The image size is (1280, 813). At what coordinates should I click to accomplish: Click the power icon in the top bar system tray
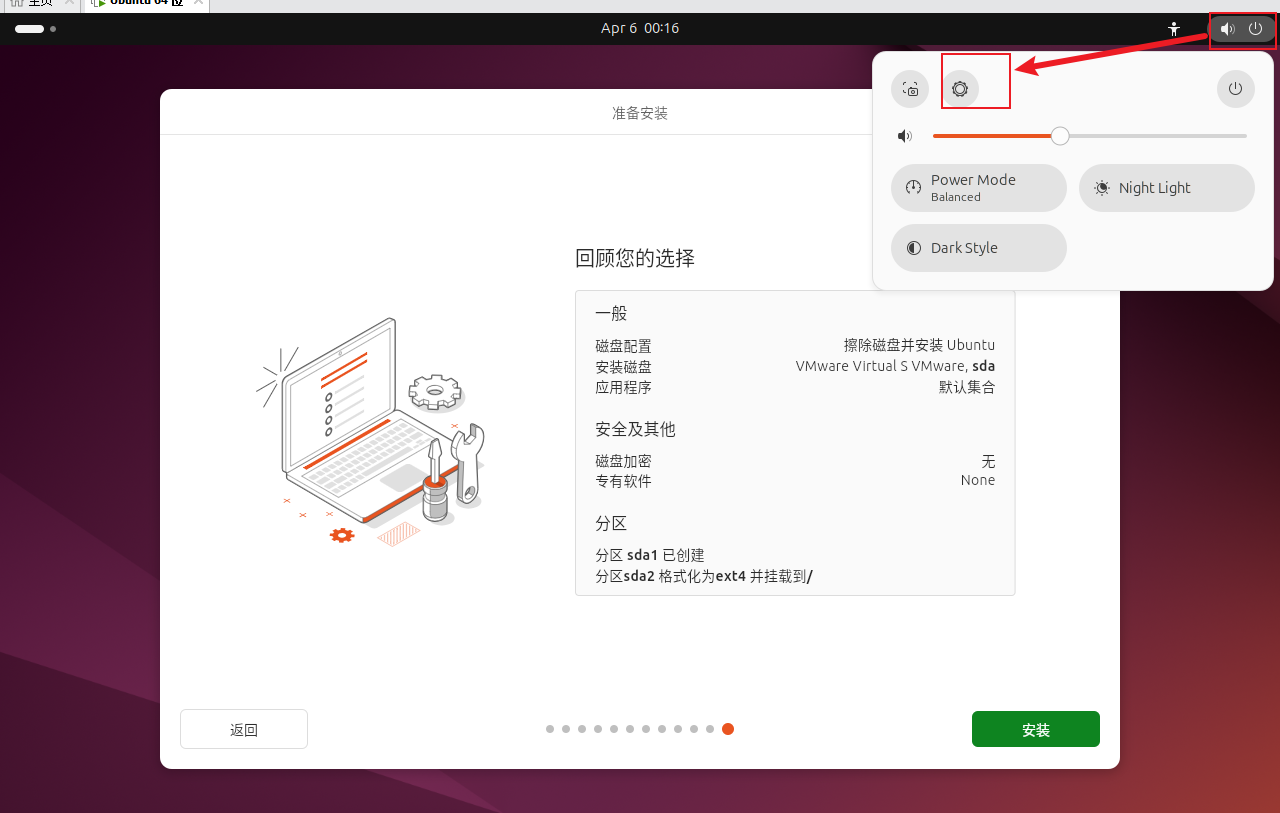[x=1256, y=29]
